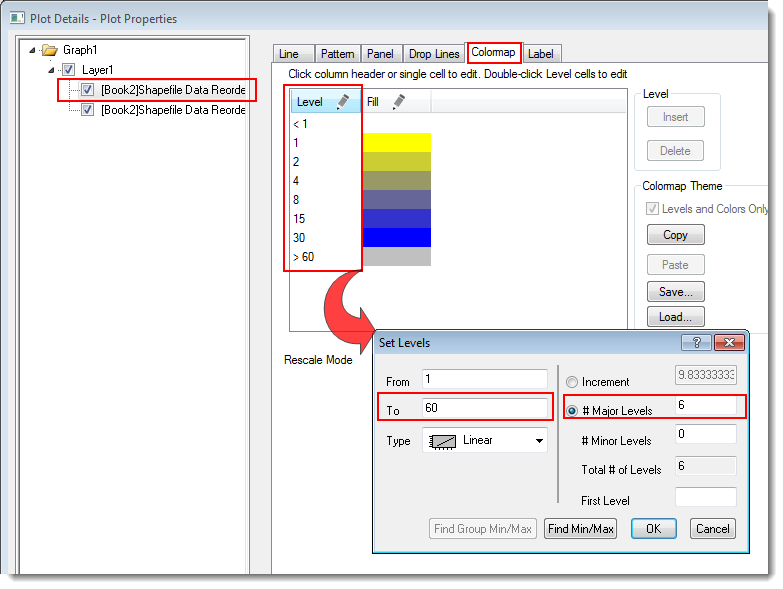Select the # Major Levels radio button
783x589 pixels.
coord(572,410)
